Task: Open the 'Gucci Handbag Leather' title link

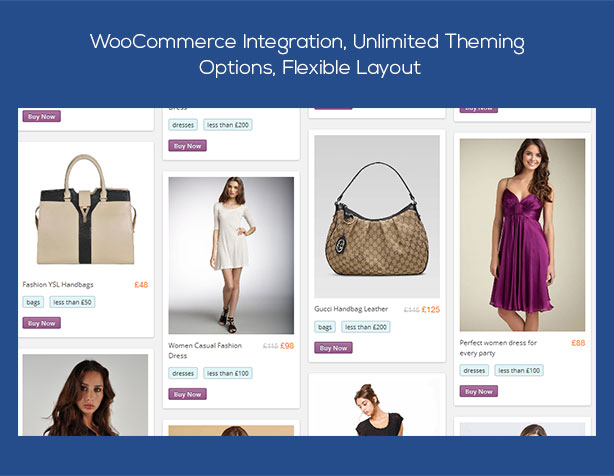Action: coord(351,309)
